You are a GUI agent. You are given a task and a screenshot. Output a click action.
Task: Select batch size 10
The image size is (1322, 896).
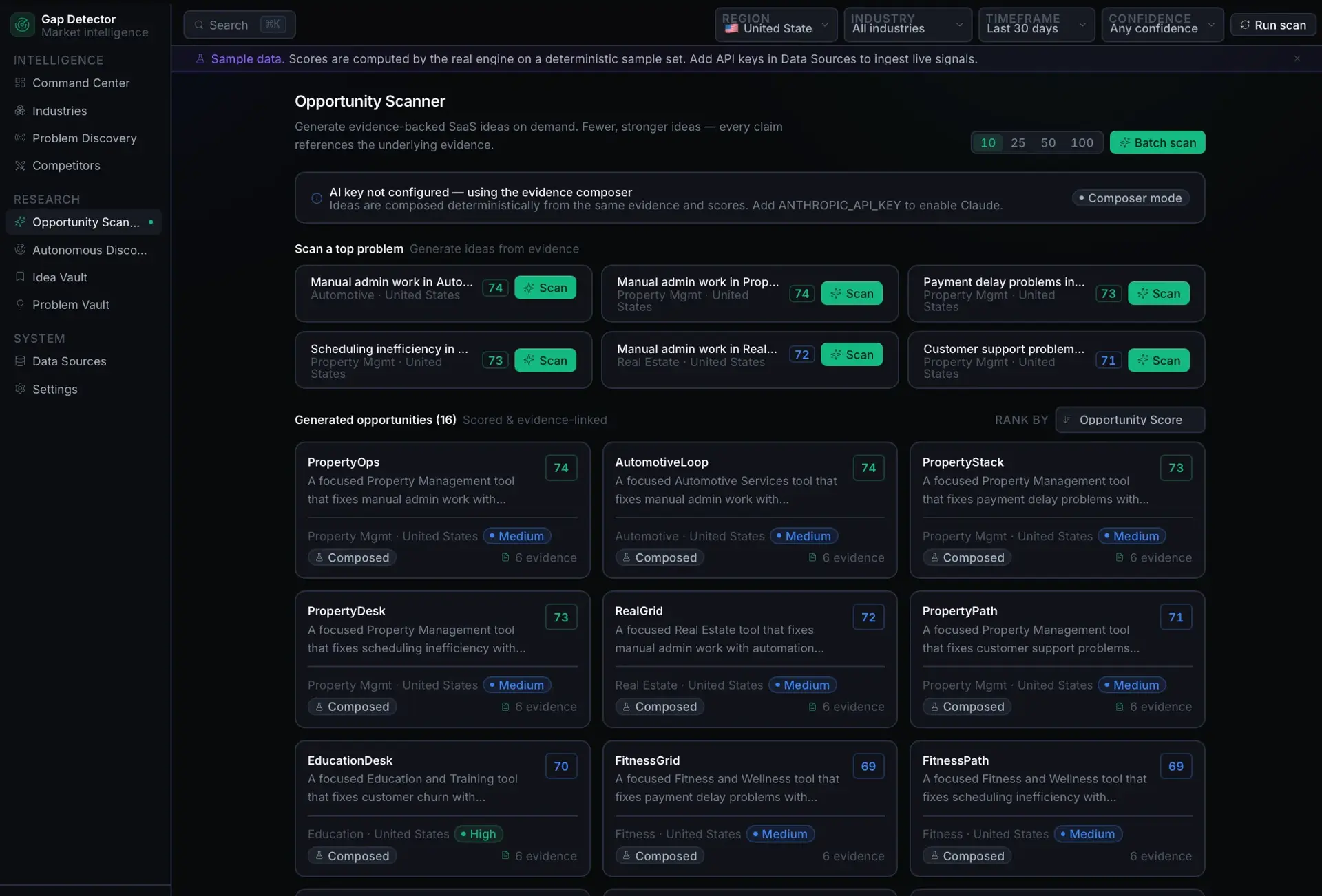click(987, 142)
